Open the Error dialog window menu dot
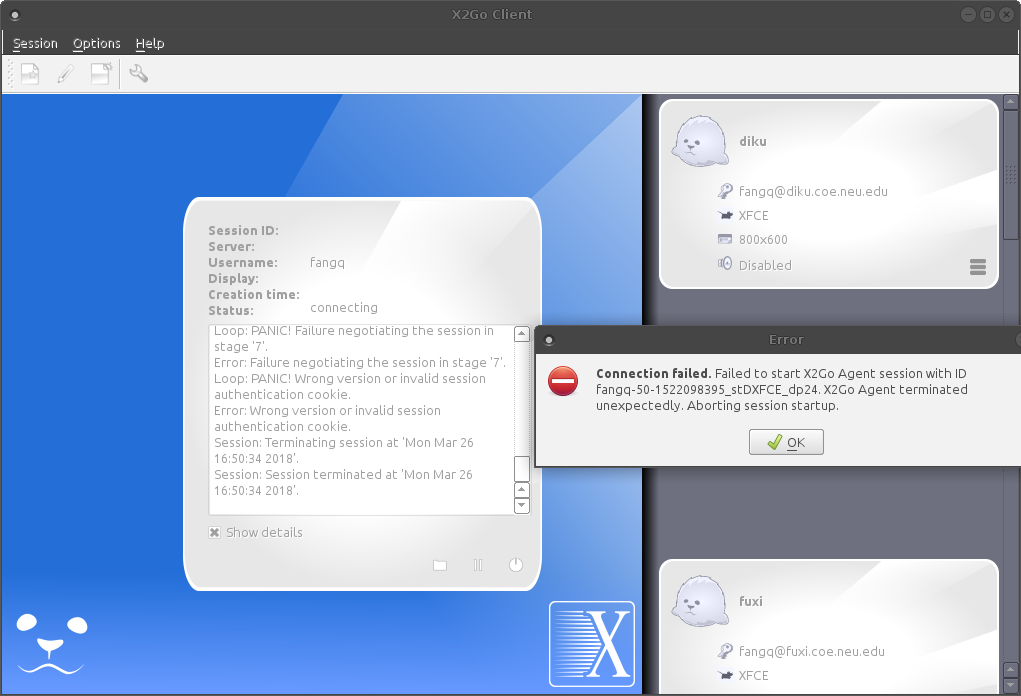 [549, 340]
